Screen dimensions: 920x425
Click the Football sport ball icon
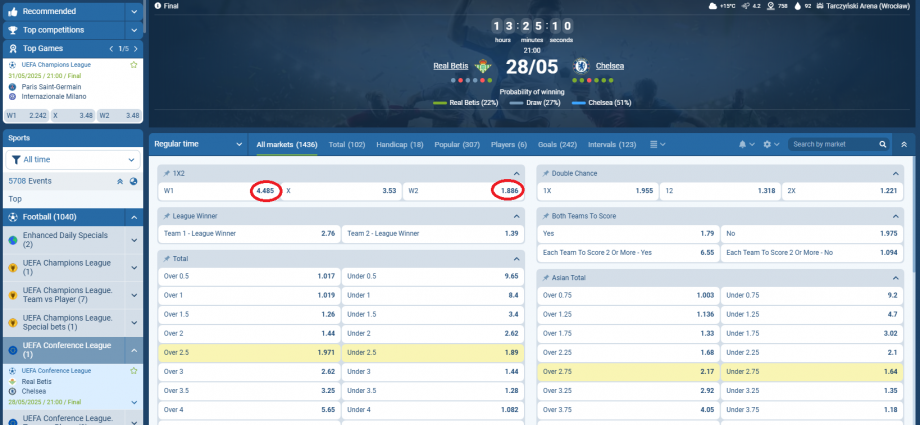12,217
